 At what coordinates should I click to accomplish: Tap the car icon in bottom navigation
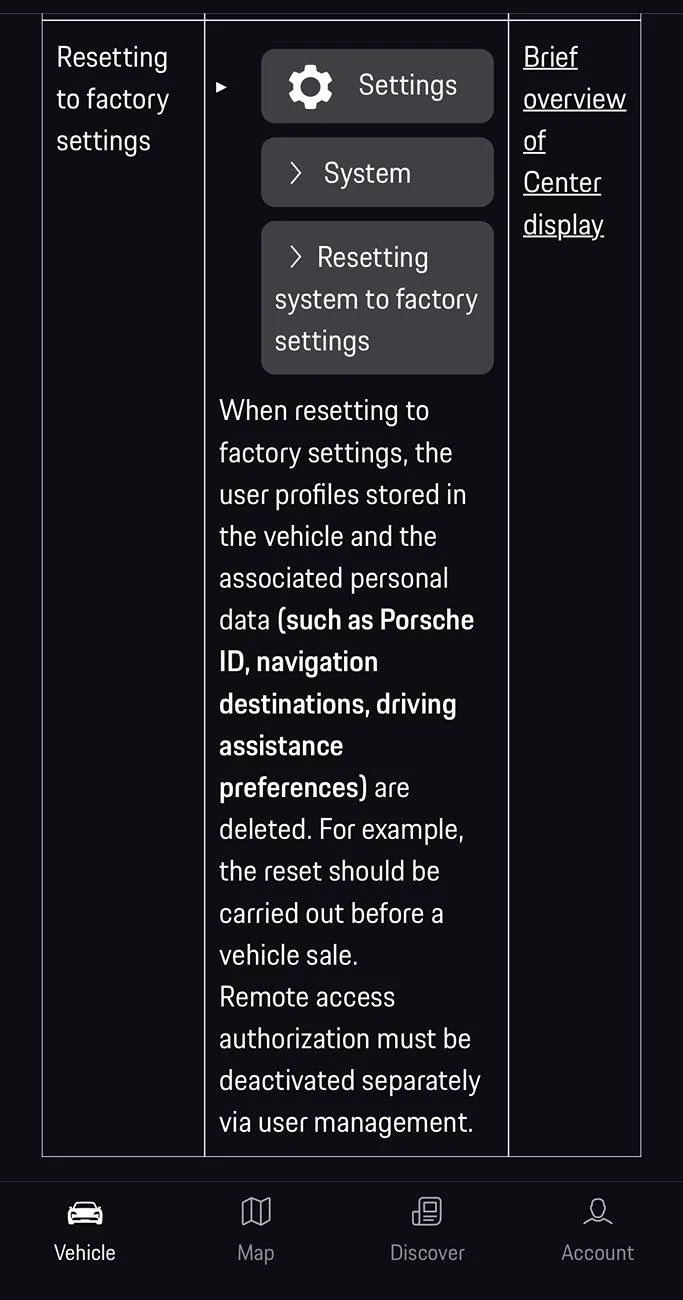(x=85, y=1213)
